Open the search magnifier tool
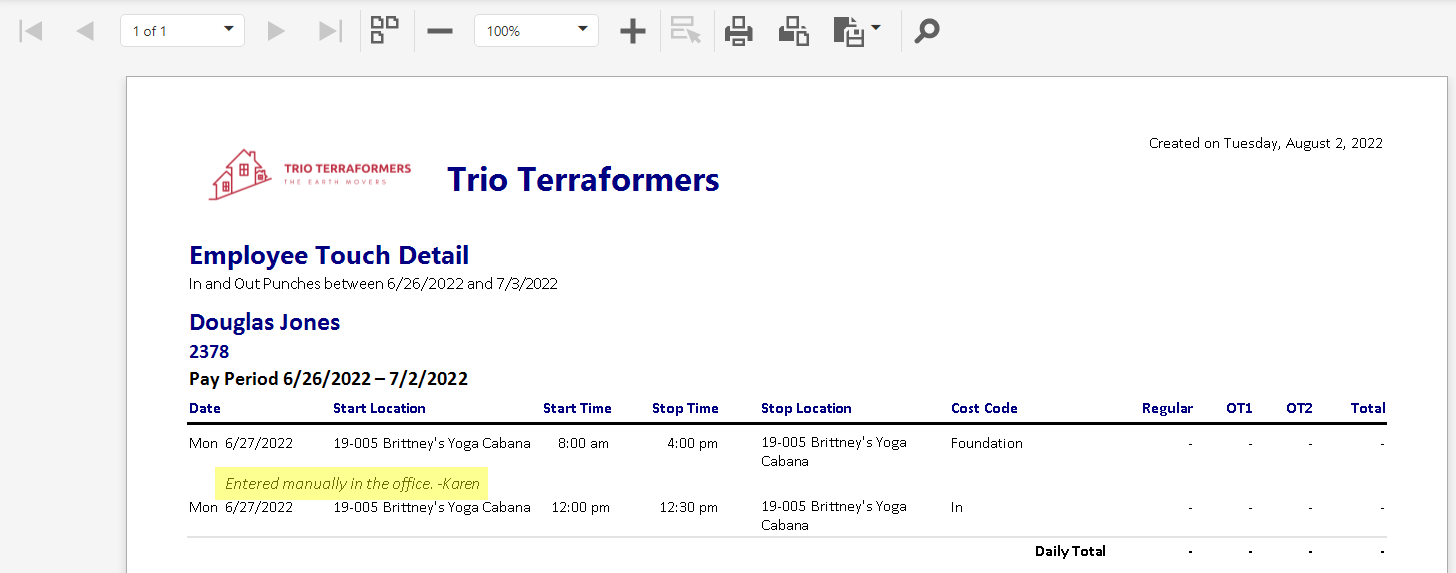This screenshot has width=1456, height=573. tap(927, 31)
